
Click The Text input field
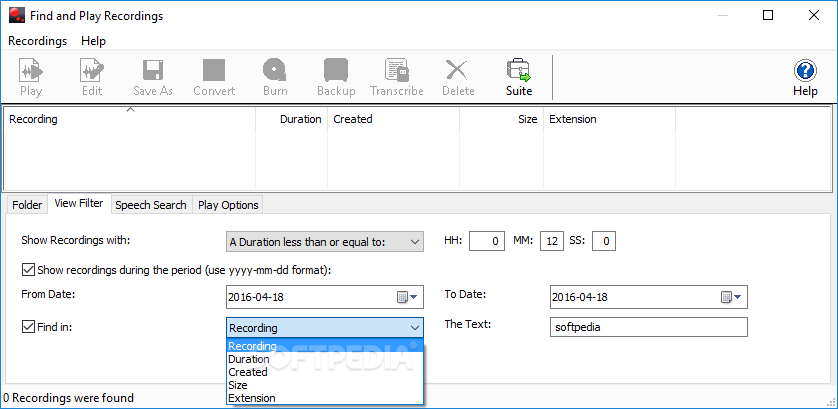[x=649, y=327]
